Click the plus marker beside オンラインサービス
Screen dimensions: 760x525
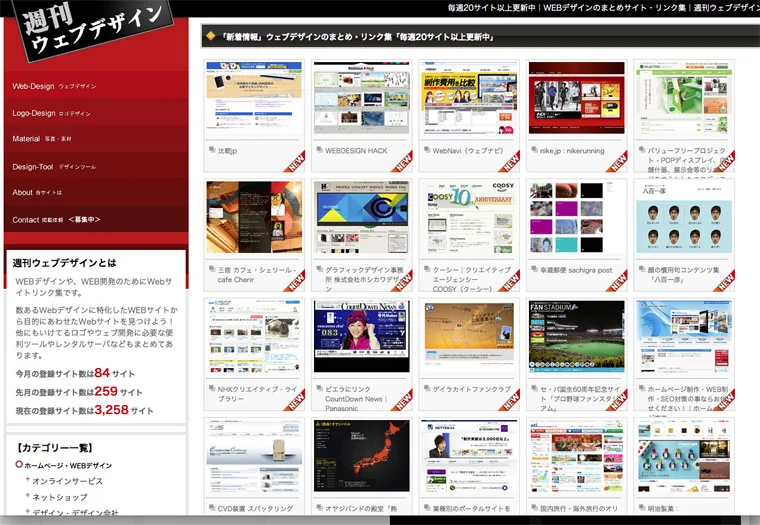[28, 479]
